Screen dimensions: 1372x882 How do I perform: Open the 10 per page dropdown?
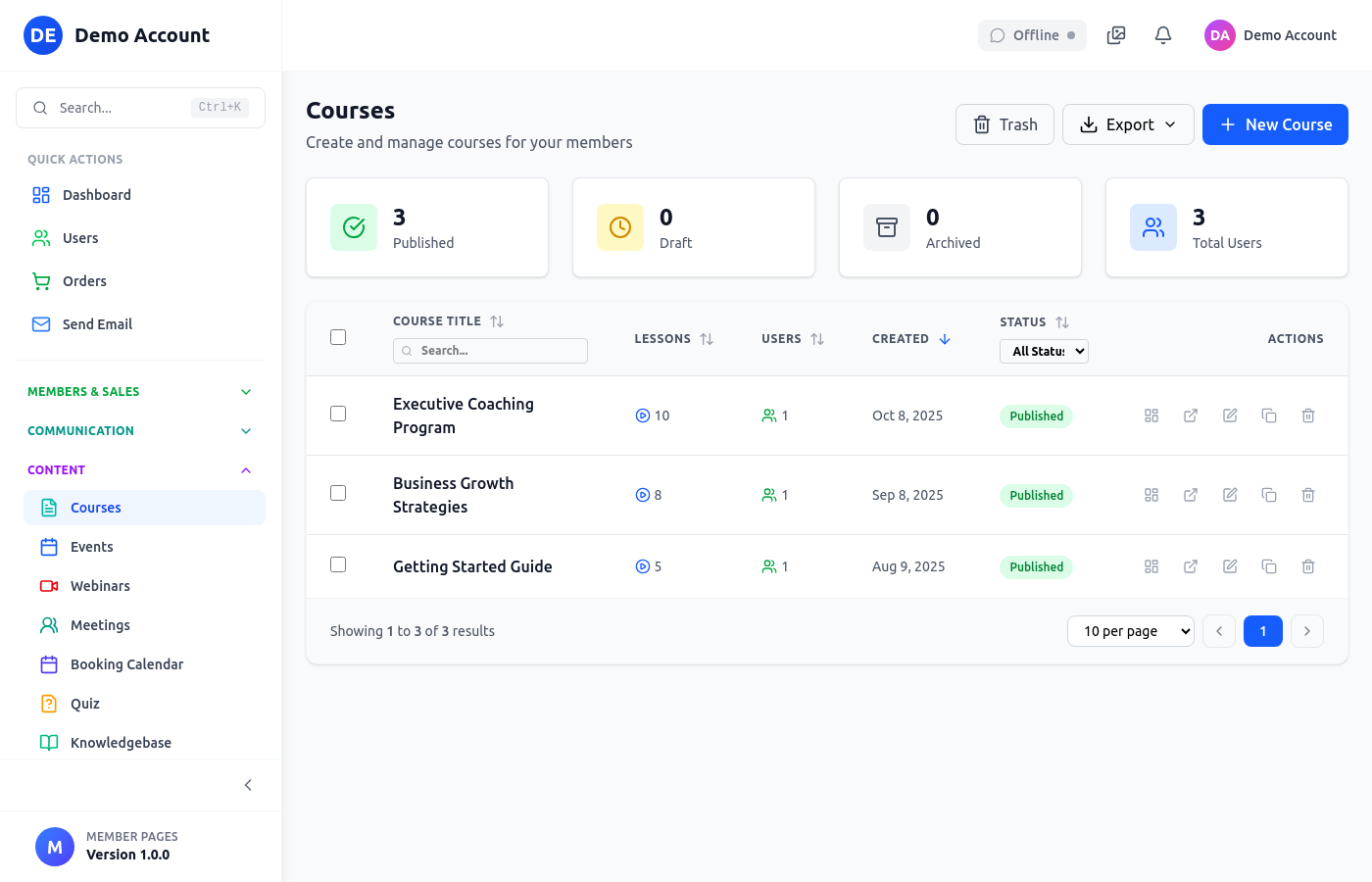[1131, 631]
